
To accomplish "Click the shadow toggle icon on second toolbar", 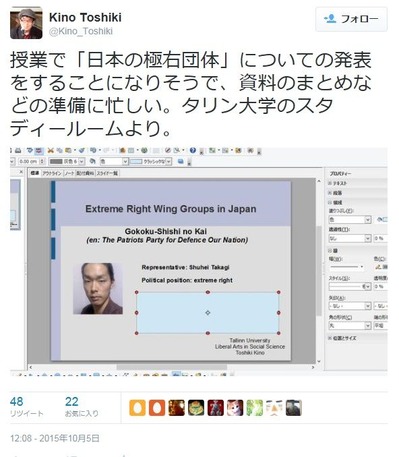I will point(180,161).
